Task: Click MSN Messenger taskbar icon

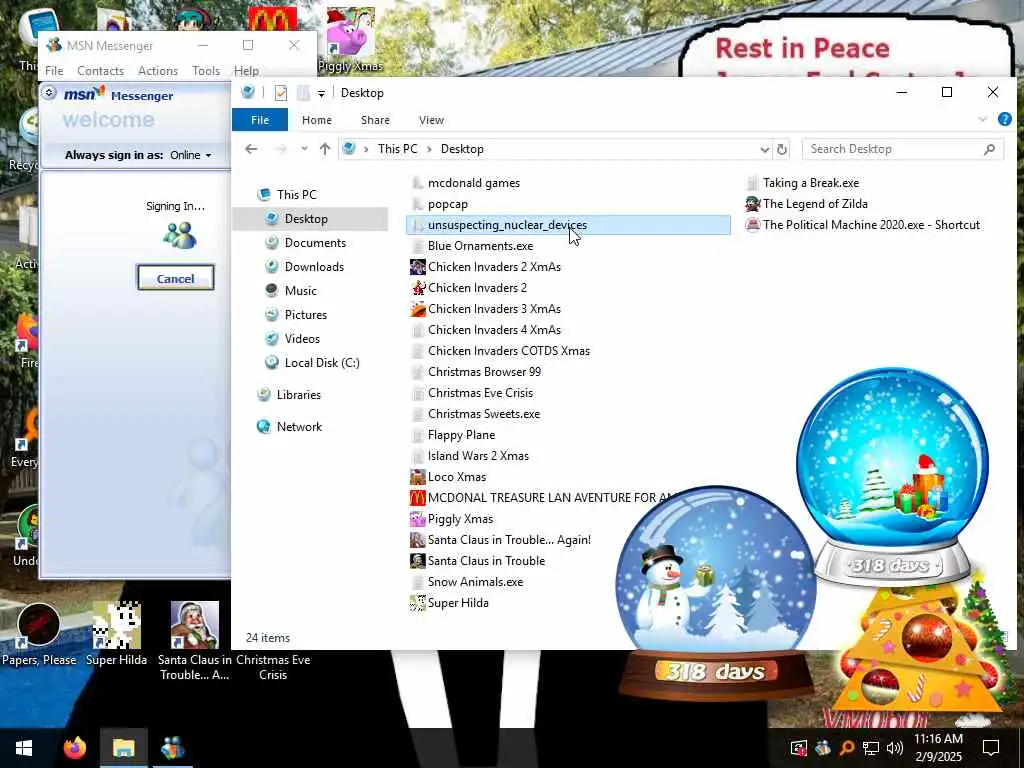Action: (x=172, y=748)
